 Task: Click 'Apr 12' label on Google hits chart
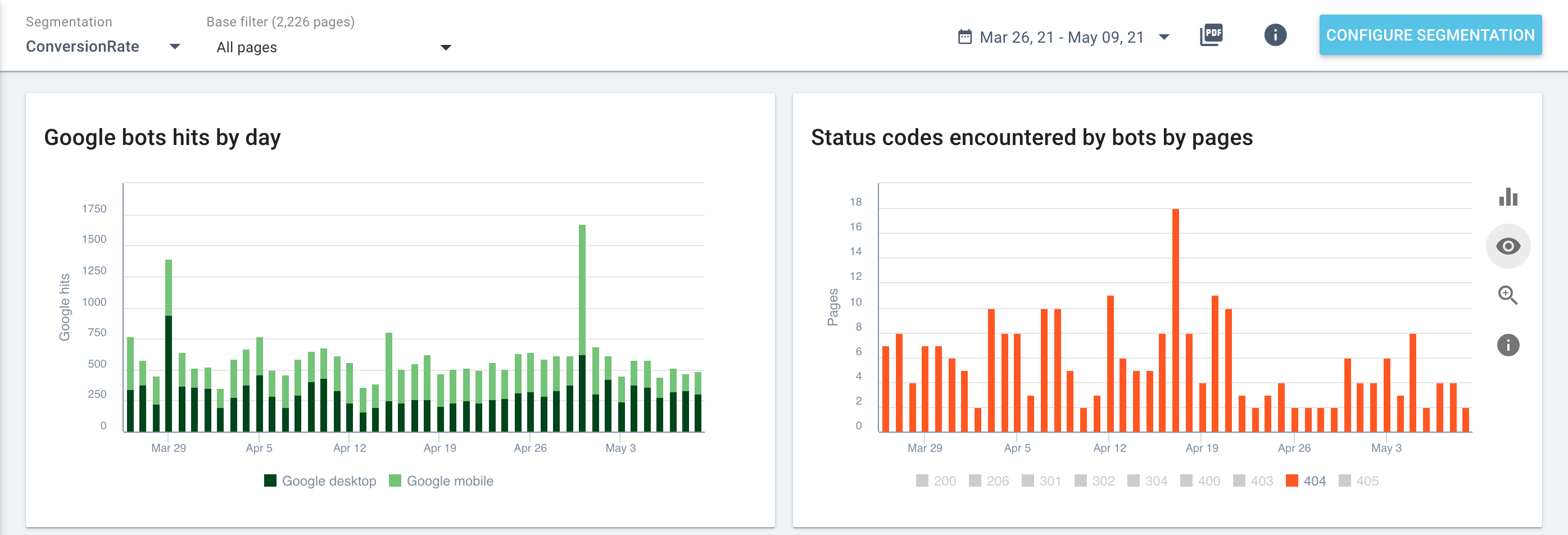(x=350, y=448)
